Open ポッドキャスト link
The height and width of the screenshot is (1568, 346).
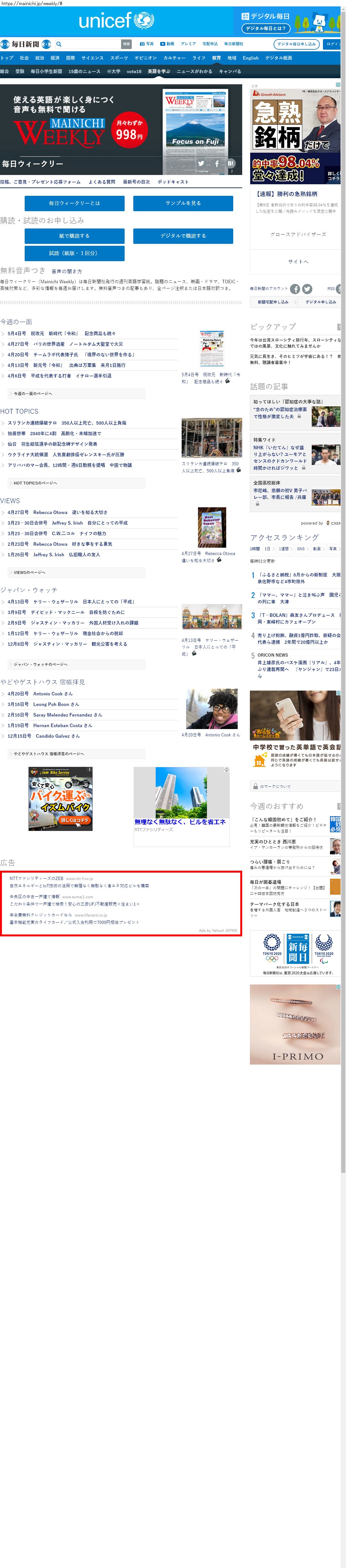pos(173,181)
